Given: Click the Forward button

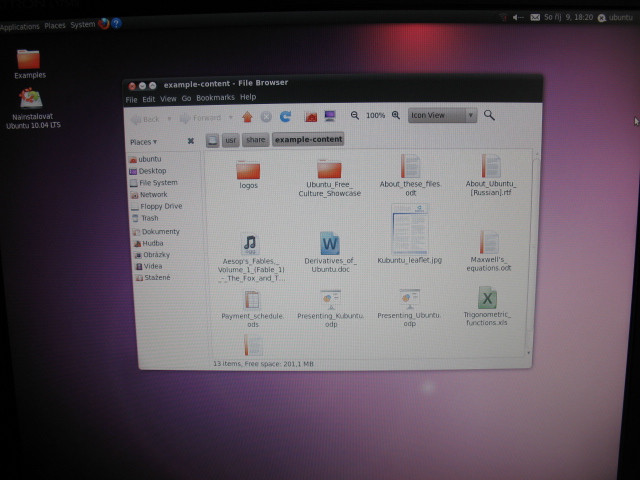Looking at the screenshot, I should pos(201,118).
